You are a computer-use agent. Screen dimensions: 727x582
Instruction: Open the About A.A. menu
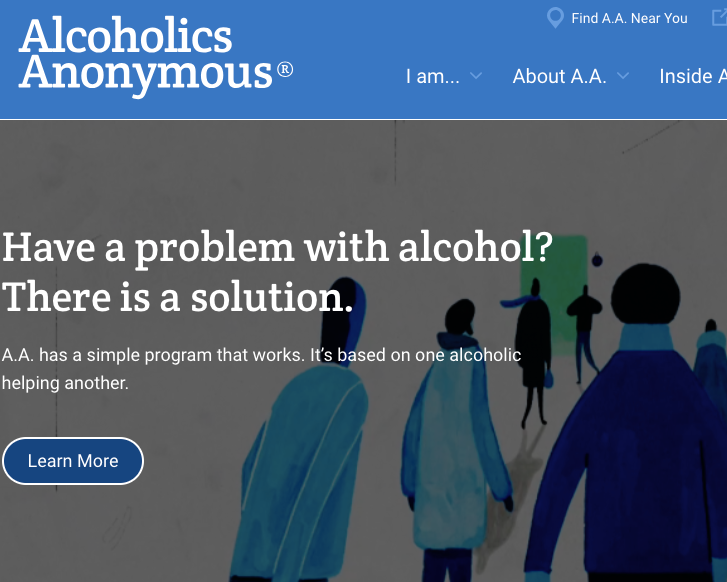(x=560, y=77)
